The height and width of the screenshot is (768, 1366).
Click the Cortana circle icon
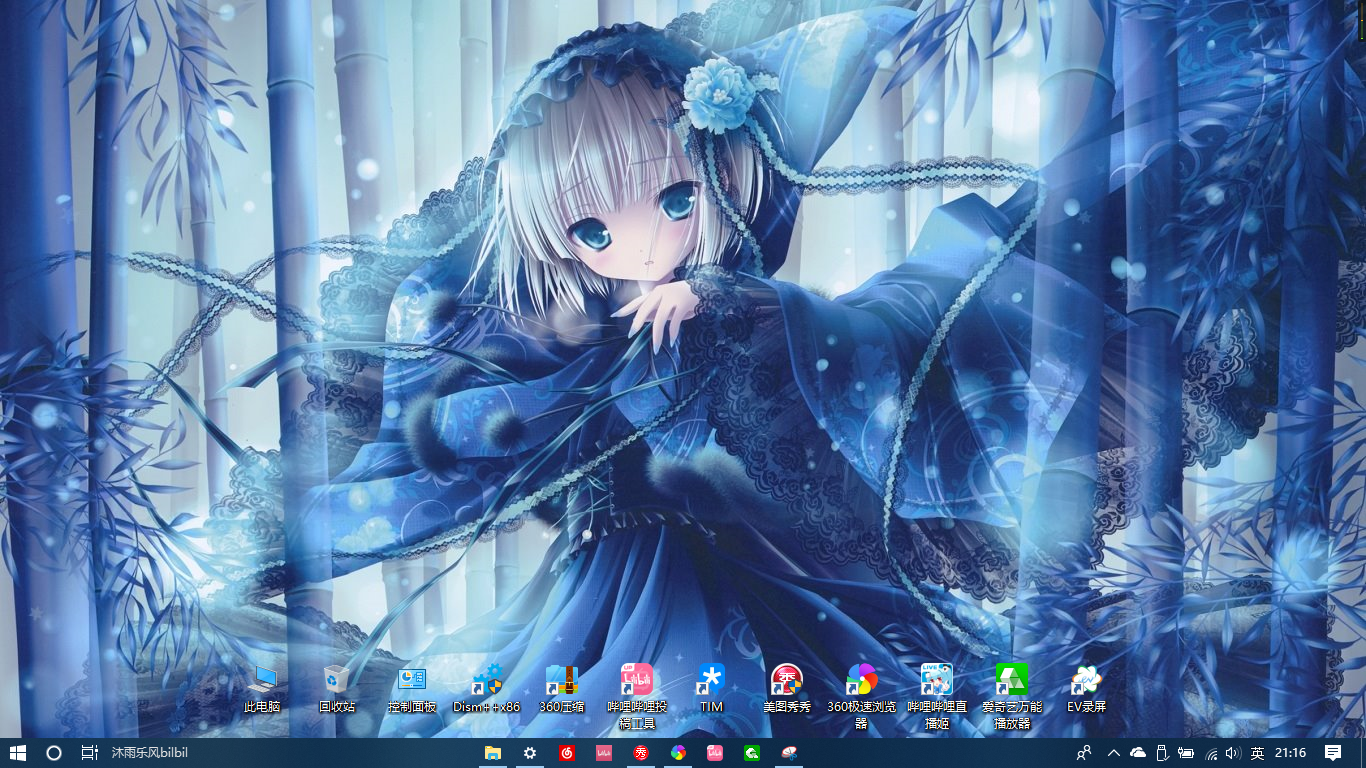(54, 753)
